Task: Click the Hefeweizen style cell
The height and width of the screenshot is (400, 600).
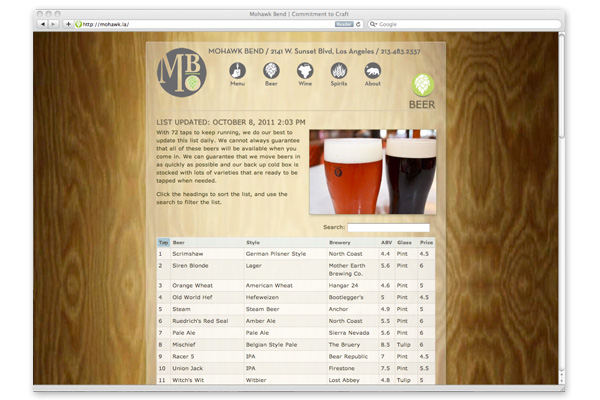Action: [x=262, y=297]
